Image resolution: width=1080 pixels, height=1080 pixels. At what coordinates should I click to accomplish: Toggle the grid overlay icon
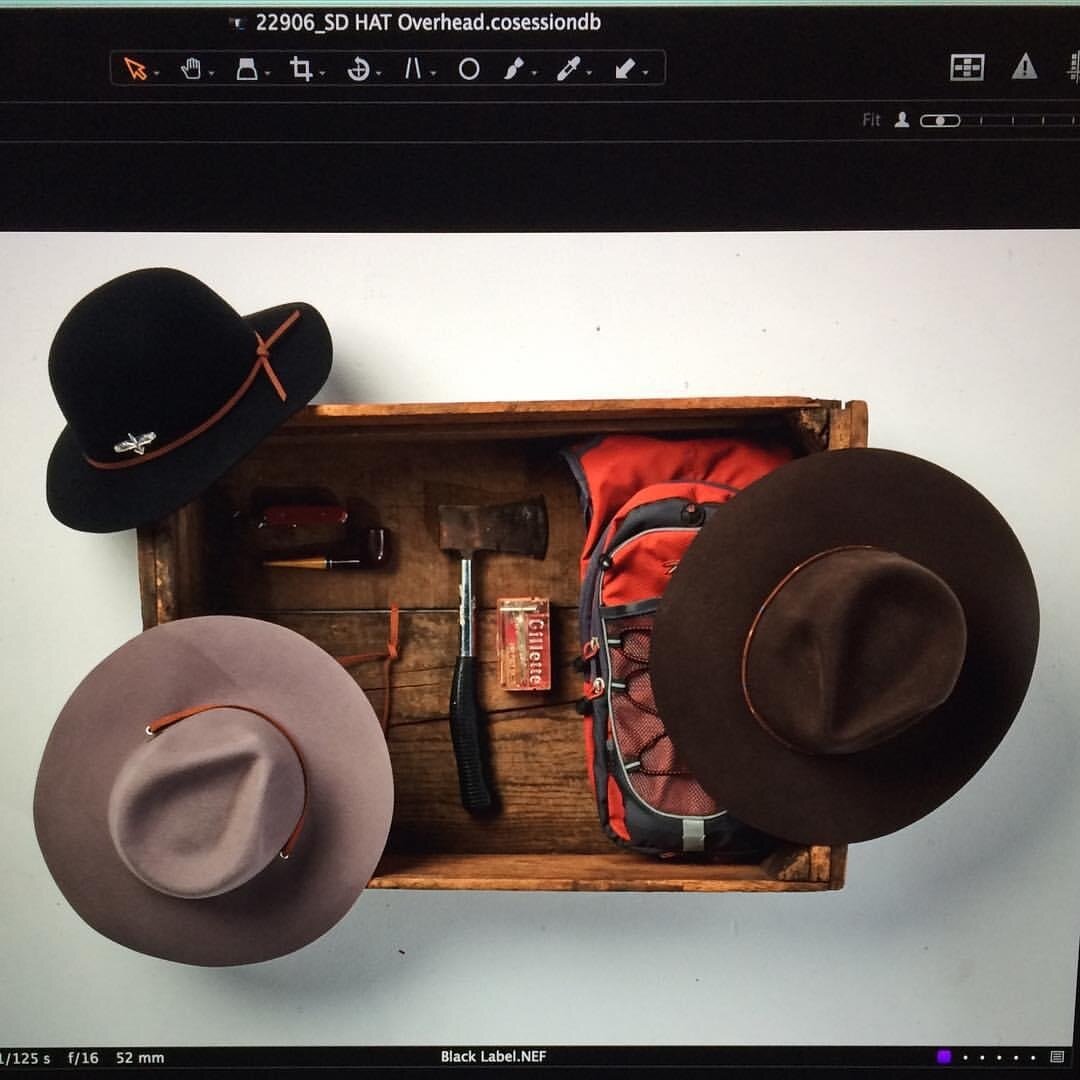click(967, 68)
